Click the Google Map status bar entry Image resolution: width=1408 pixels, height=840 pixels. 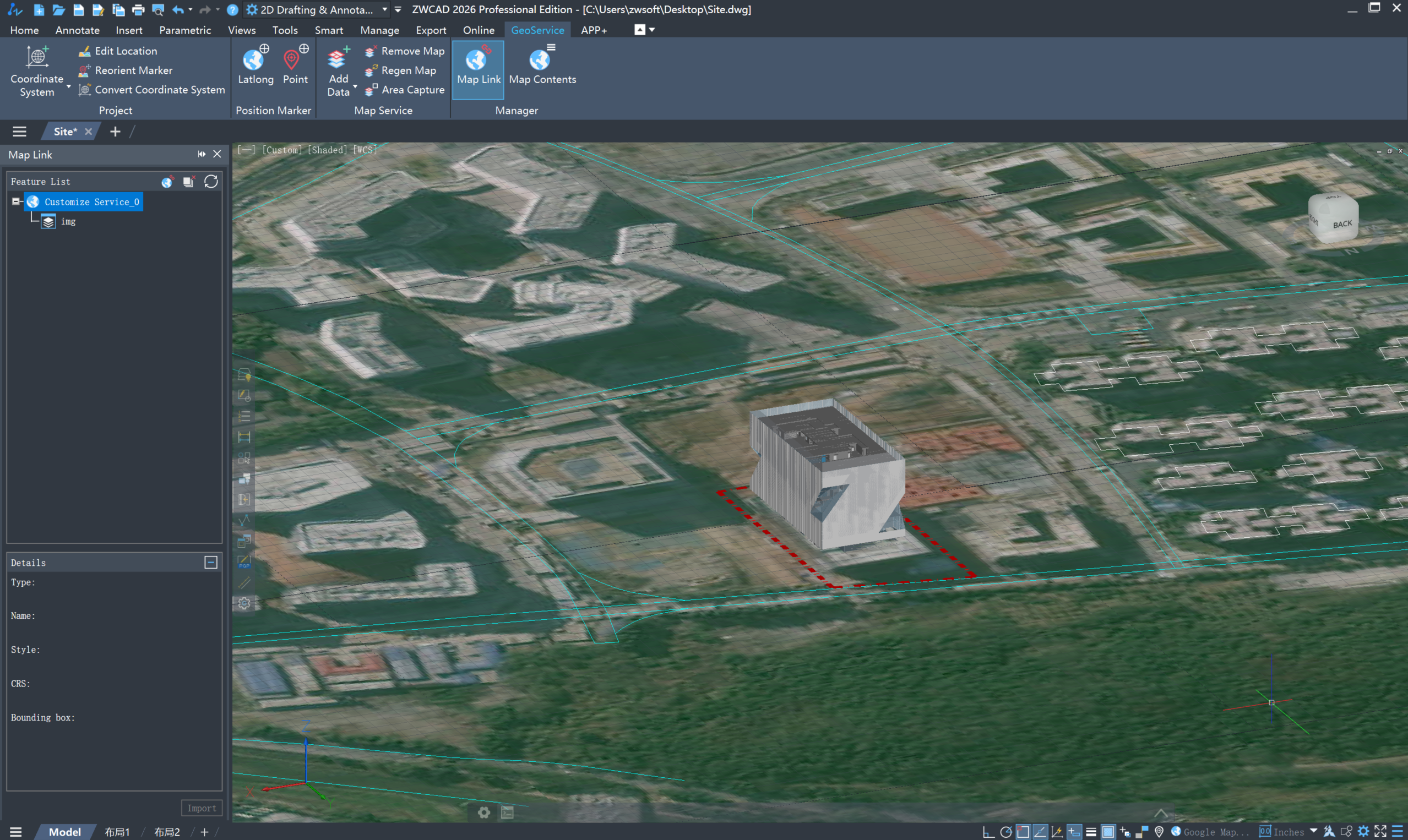pyautogui.click(x=1210, y=832)
